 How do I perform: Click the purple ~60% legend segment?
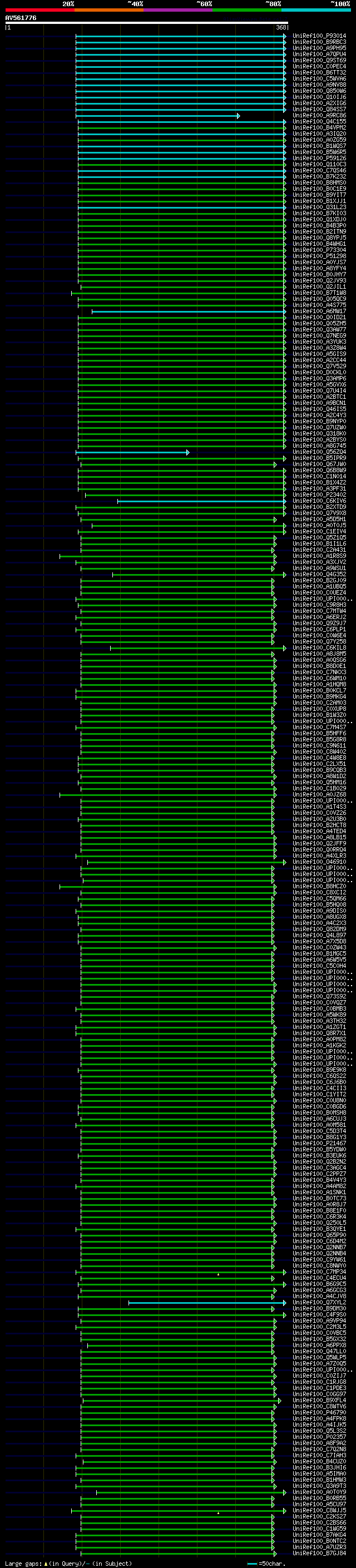[177, 10]
